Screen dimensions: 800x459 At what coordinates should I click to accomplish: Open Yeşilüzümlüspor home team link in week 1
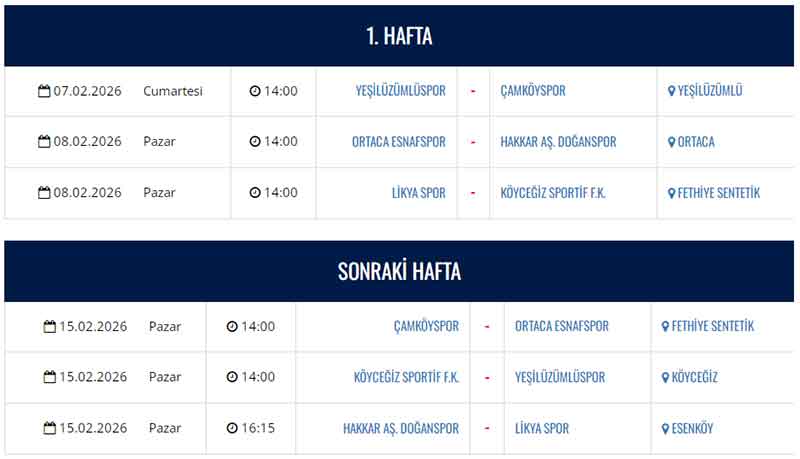pyautogui.click(x=400, y=91)
